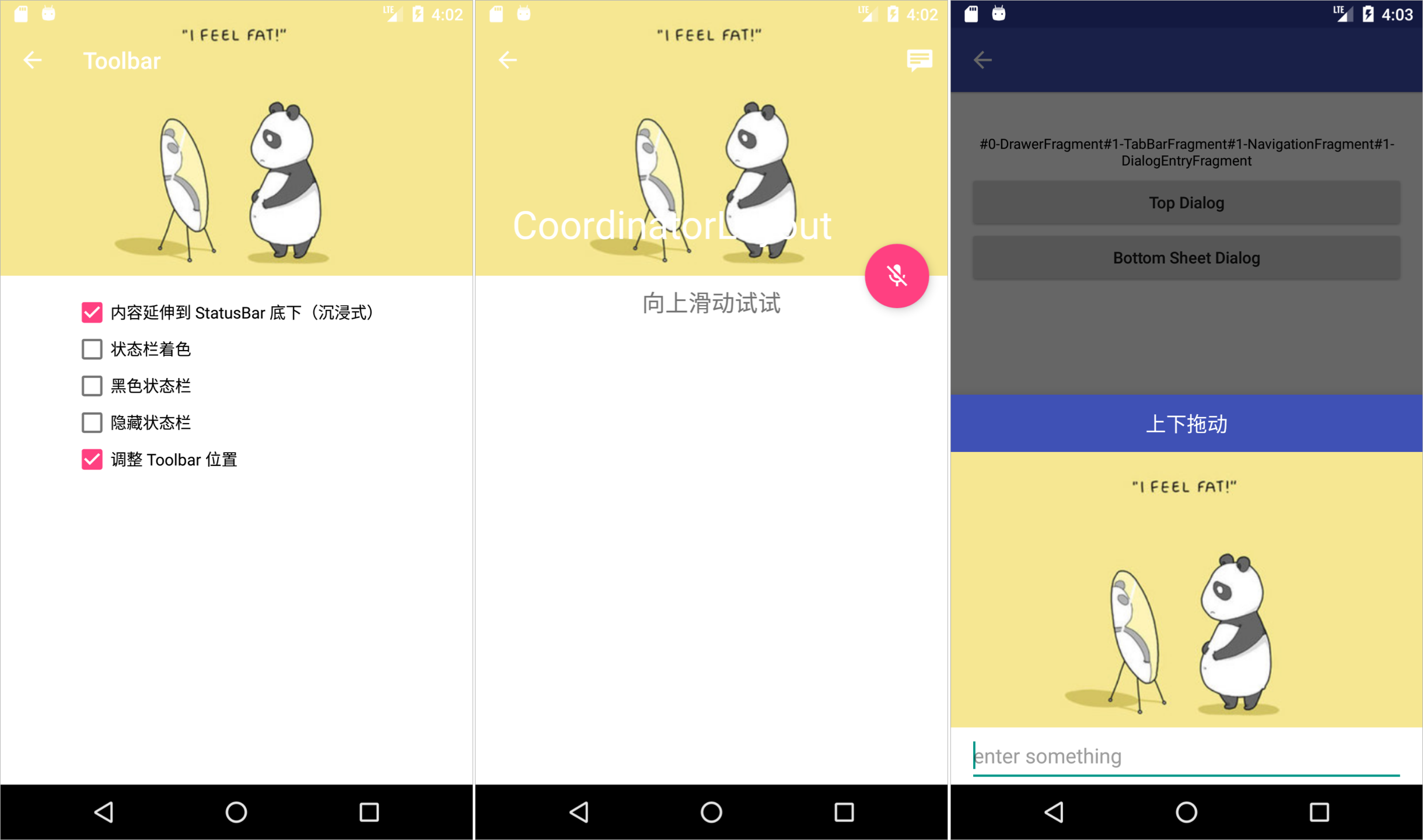Click the Bottom Sheet Dialog button
Viewport: 1423px width, 840px height.
tap(1186, 258)
